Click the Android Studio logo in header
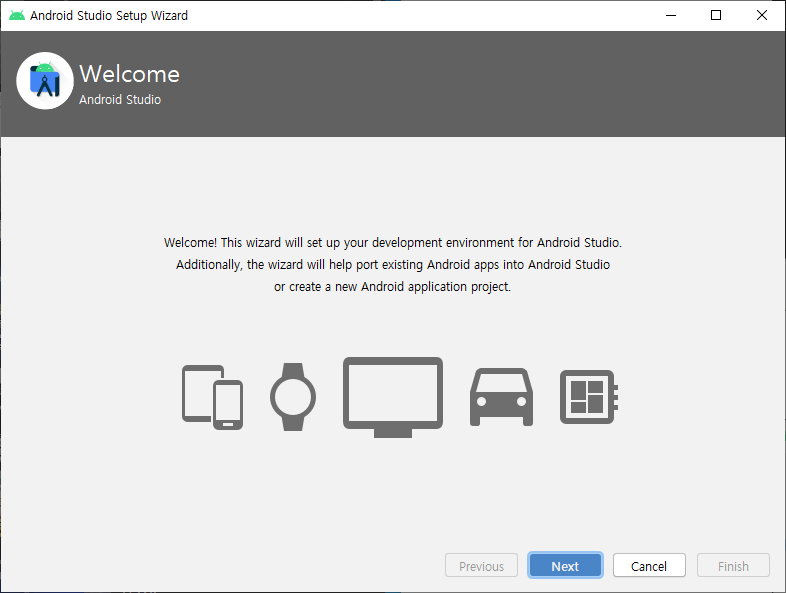This screenshot has width=786, height=593. pyautogui.click(x=45, y=81)
